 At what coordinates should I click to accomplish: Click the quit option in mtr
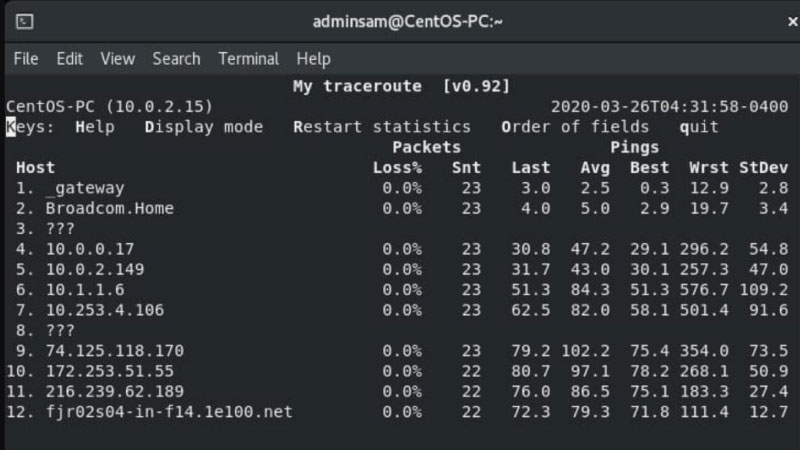pyautogui.click(x=699, y=127)
